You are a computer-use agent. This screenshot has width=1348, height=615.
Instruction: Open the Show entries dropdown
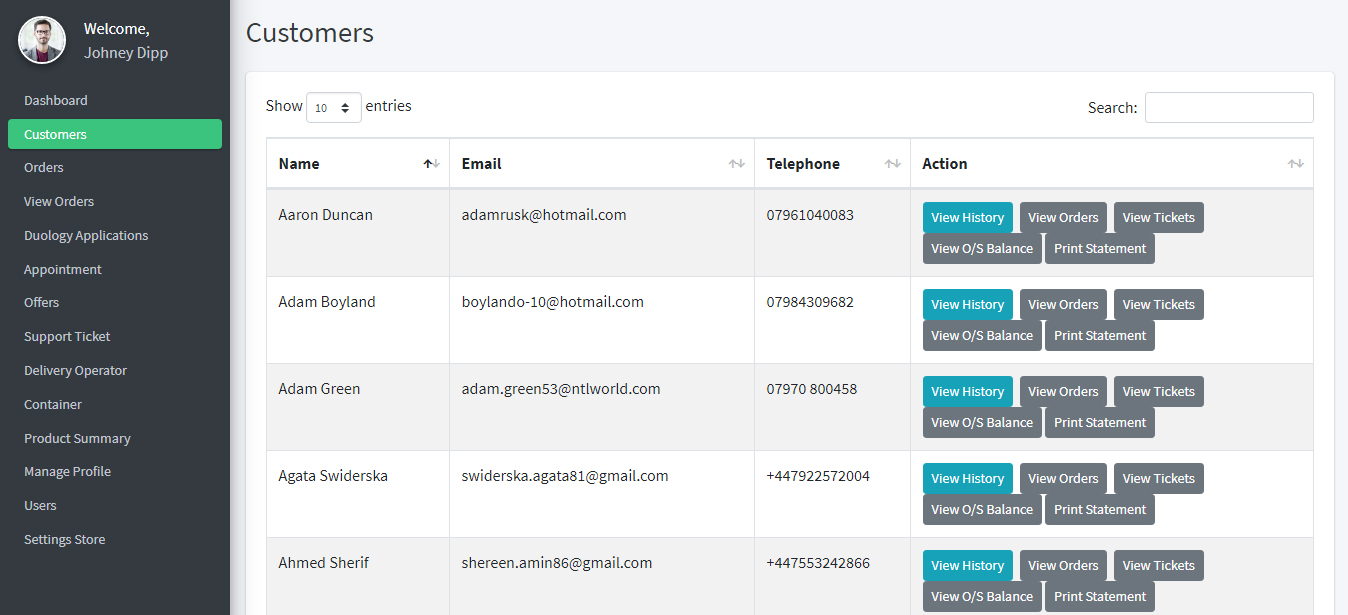(334, 107)
